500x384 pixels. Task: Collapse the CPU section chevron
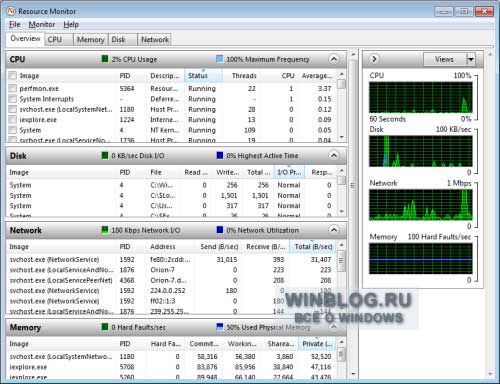tap(333, 59)
